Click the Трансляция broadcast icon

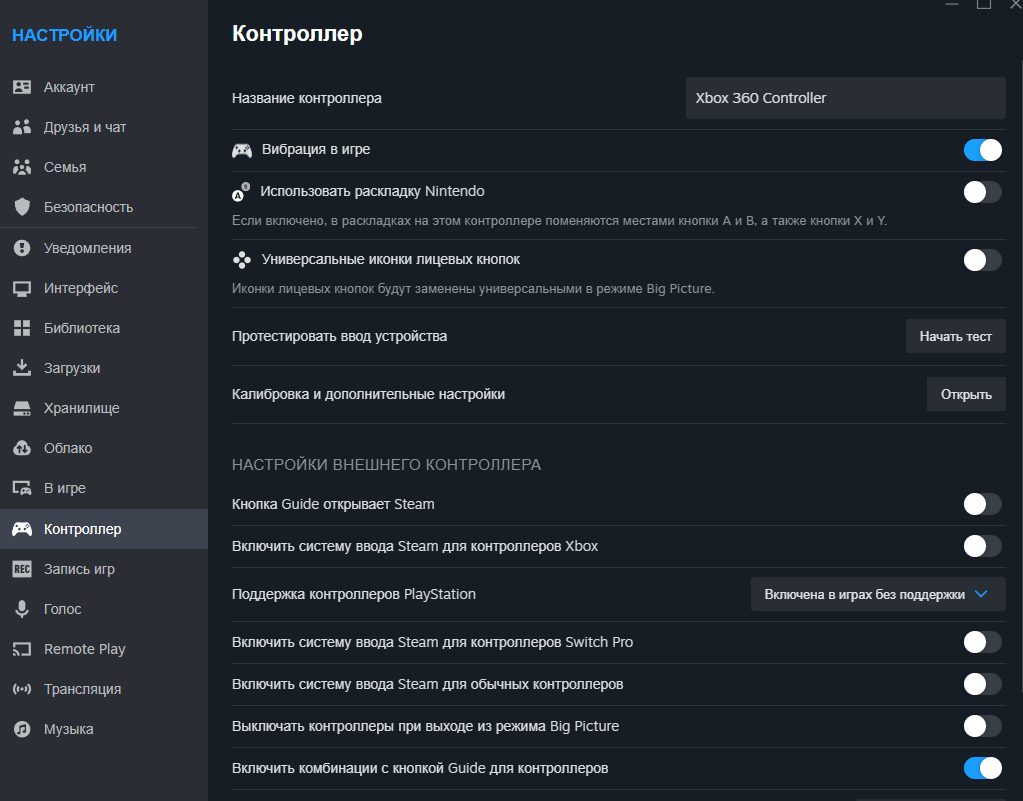point(22,689)
